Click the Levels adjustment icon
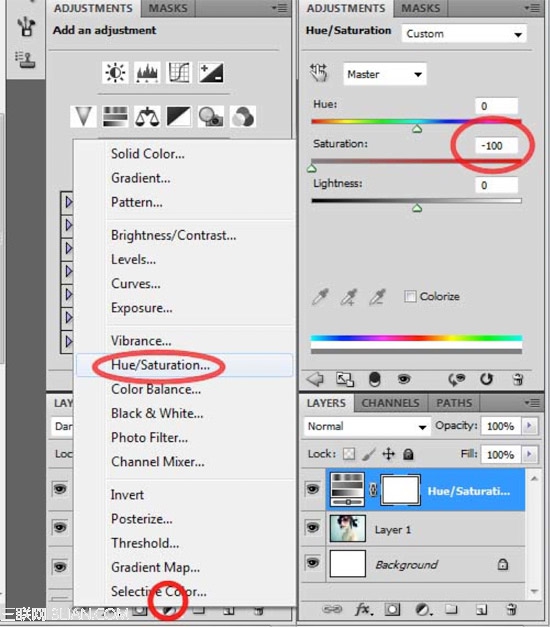 tap(147, 72)
